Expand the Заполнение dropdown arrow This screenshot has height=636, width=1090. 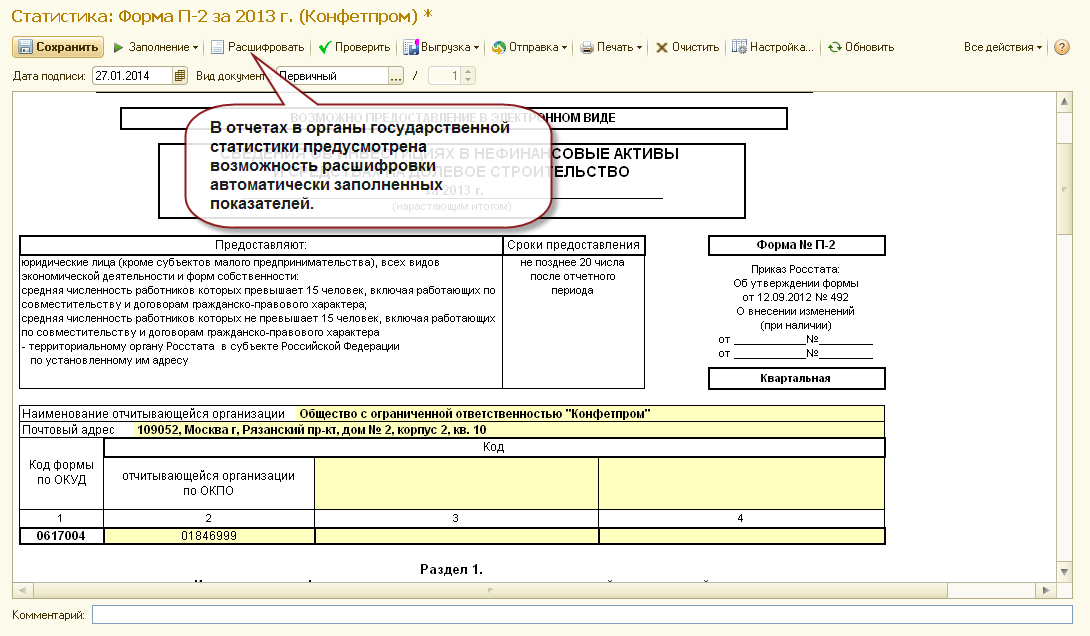(195, 48)
